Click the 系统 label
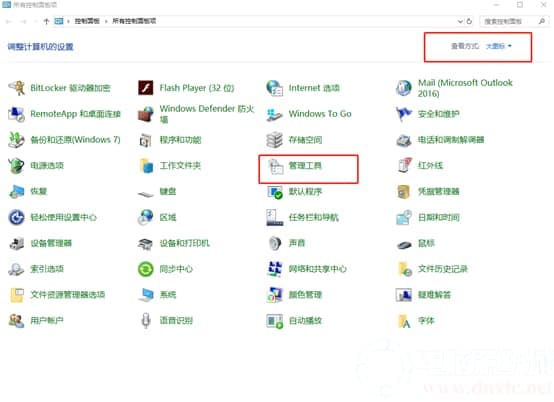Image resolution: width=554 pixels, height=402 pixels. [x=167, y=295]
